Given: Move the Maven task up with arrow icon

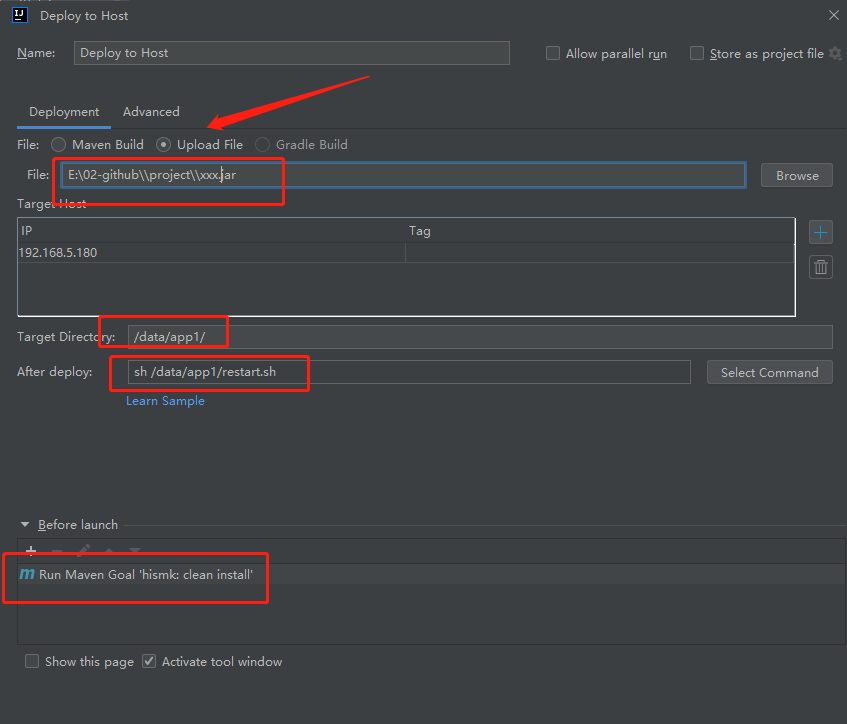Looking at the screenshot, I should pos(107,549).
